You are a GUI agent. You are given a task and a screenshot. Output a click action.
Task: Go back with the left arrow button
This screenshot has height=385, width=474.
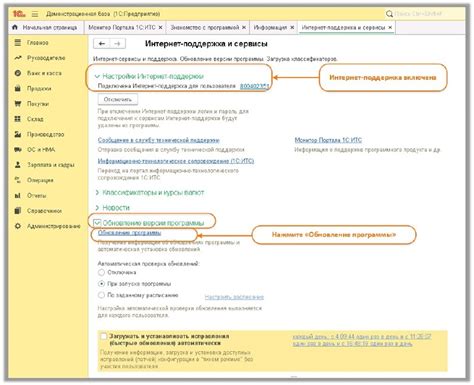pyautogui.click(x=102, y=43)
